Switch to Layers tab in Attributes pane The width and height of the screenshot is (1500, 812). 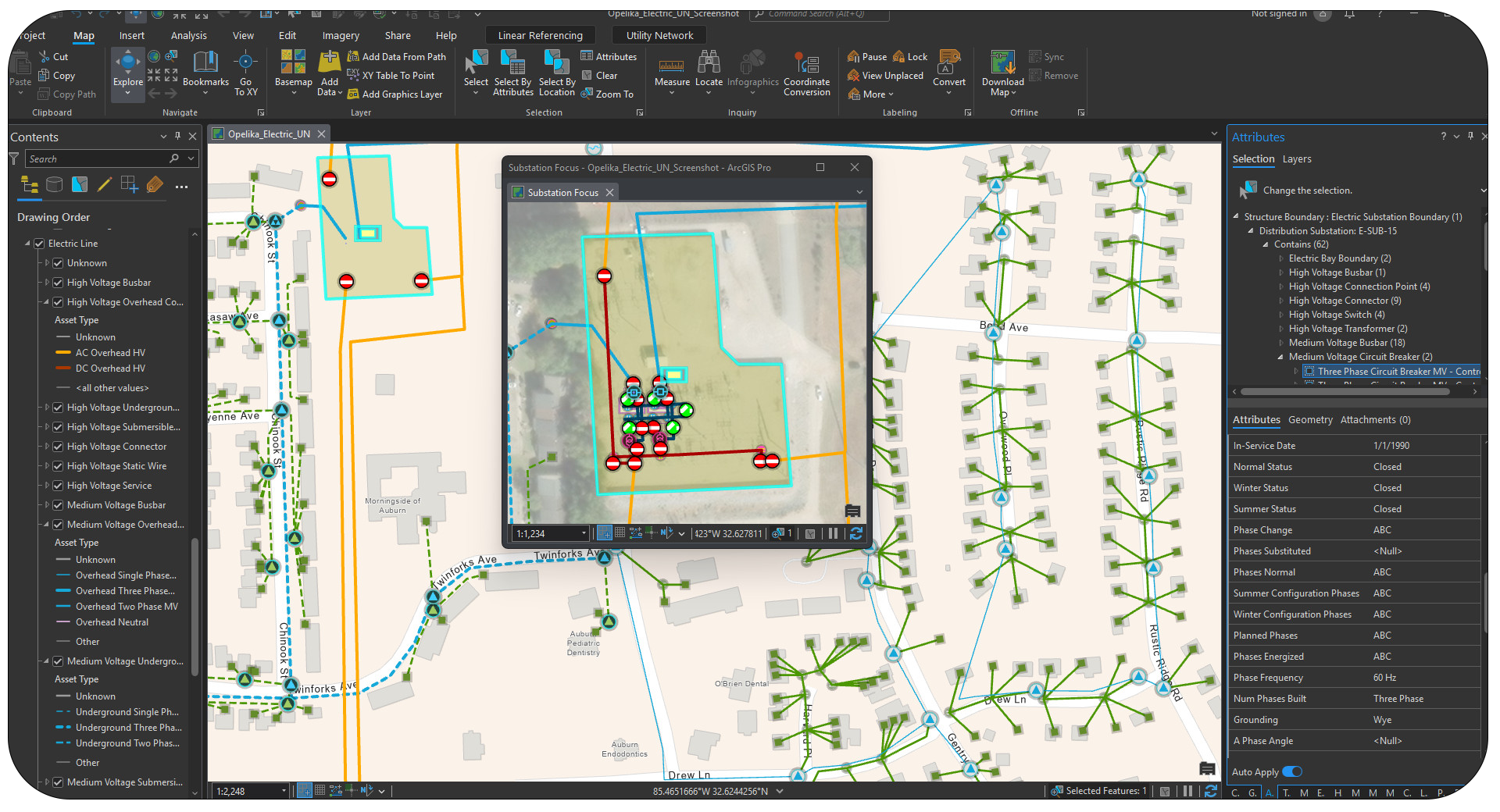1297,158
